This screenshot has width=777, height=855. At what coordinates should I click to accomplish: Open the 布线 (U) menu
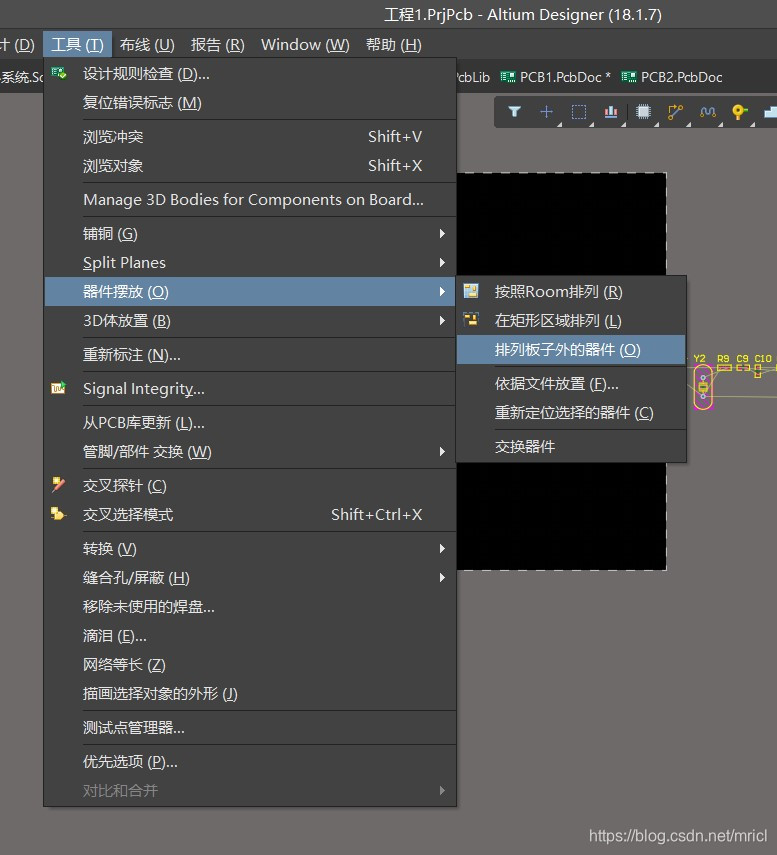click(147, 44)
